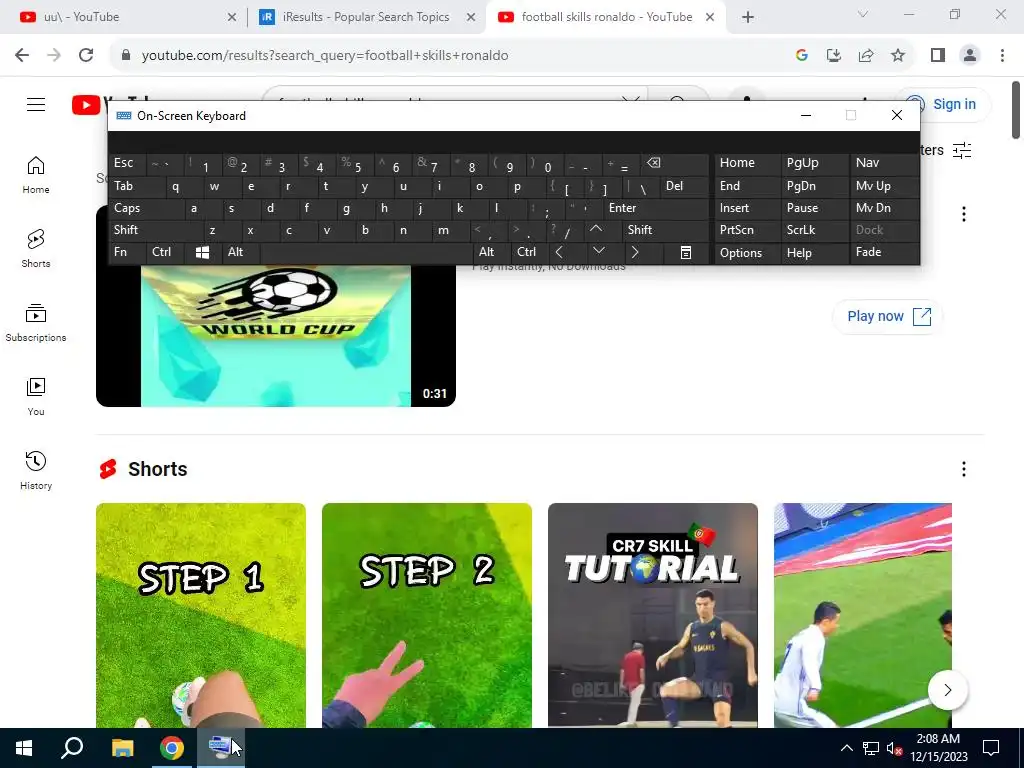Select football skills ronaldo YouTube tab
Screen dimensions: 1024x768
tap(604, 17)
